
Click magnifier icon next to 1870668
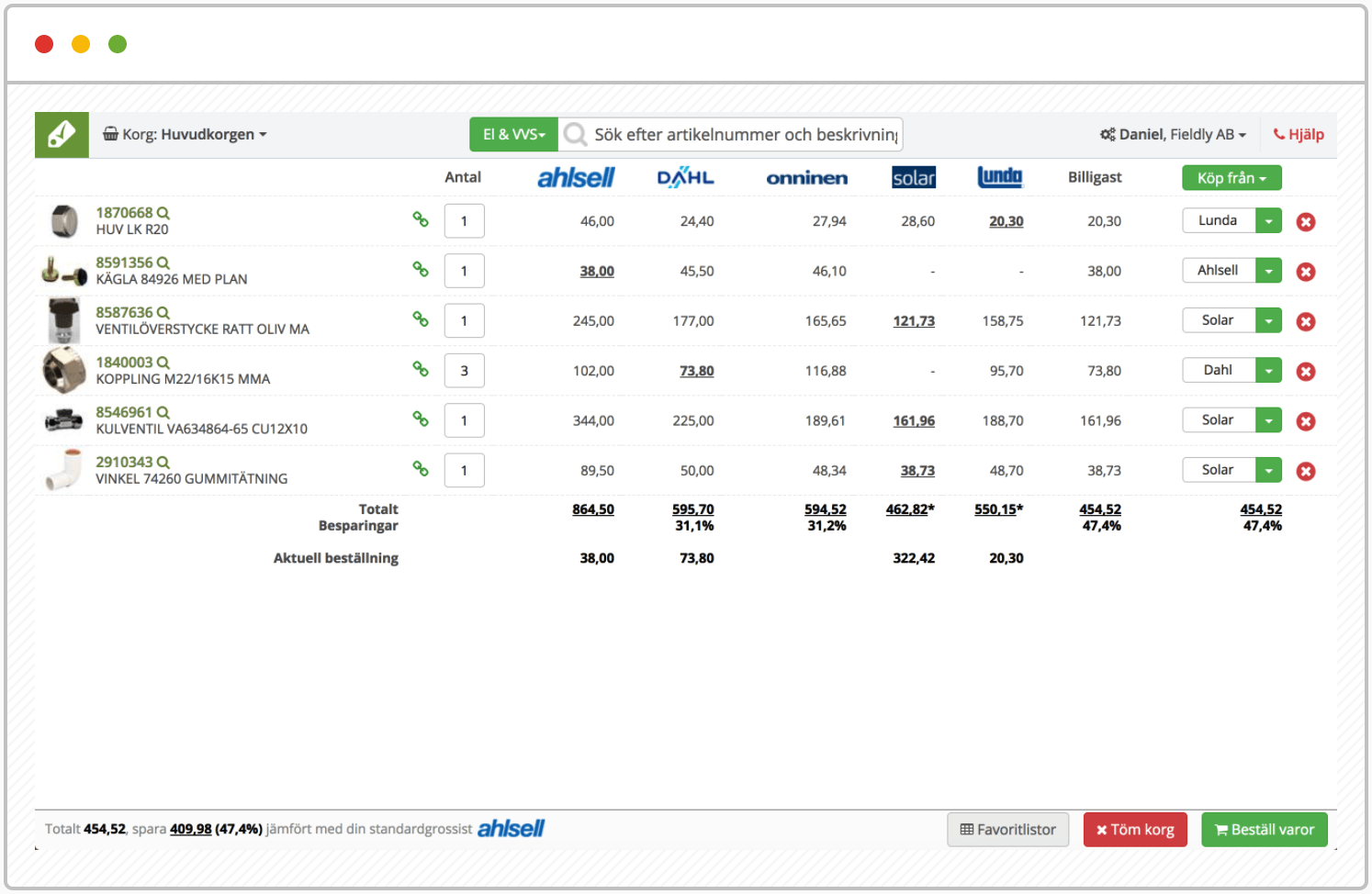163,213
